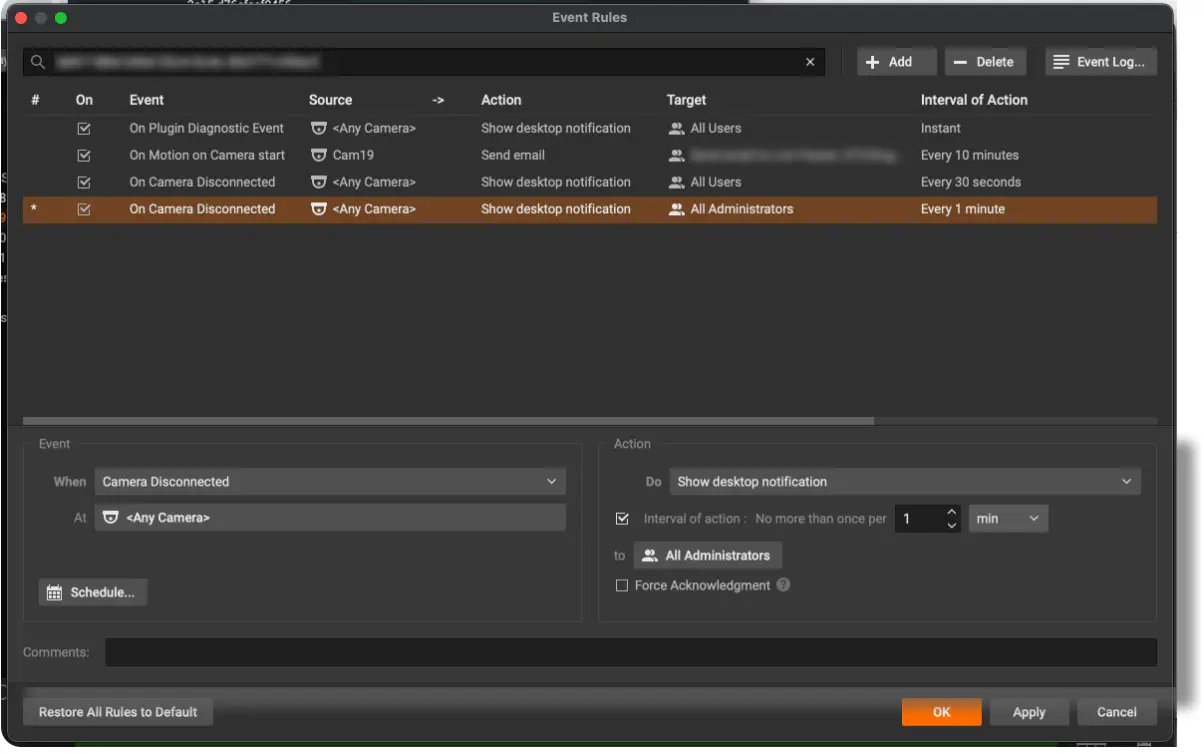Open the min time unit dropdown
Screen dimensions: 1204x754
[x=1008, y=519]
